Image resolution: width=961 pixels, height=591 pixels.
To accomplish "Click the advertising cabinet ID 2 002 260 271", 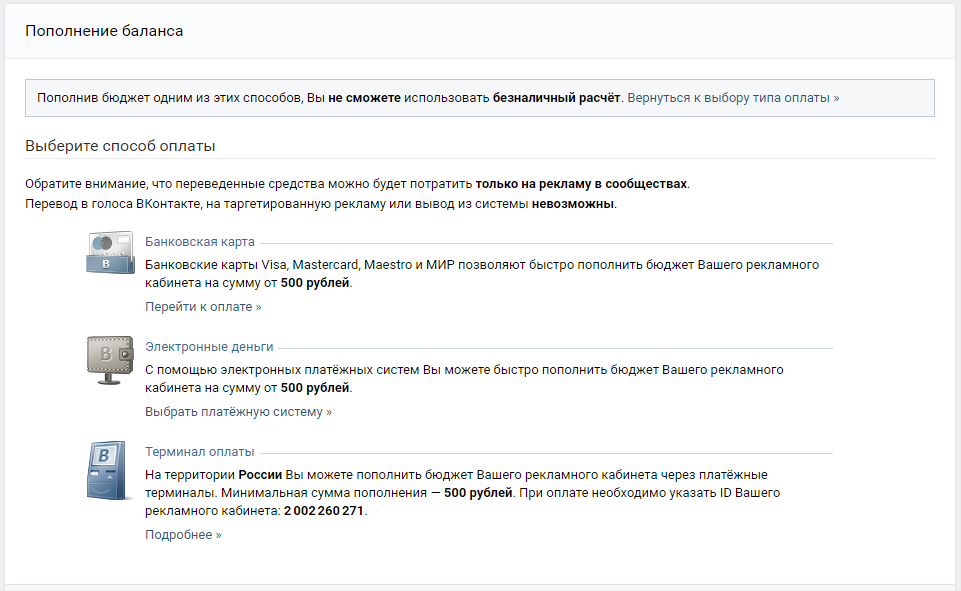I will tap(324, 511).
